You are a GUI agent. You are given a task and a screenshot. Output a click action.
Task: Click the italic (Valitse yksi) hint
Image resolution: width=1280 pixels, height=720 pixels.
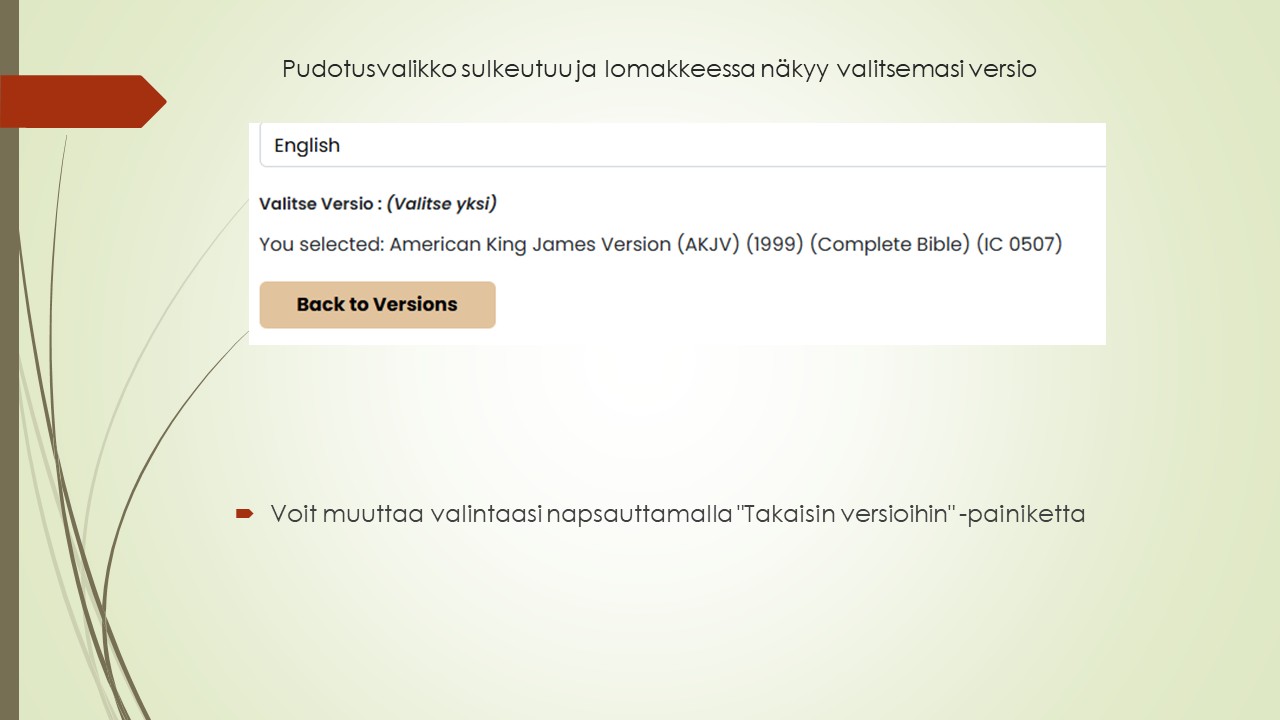pyautogui.click(x=442, y=204)
